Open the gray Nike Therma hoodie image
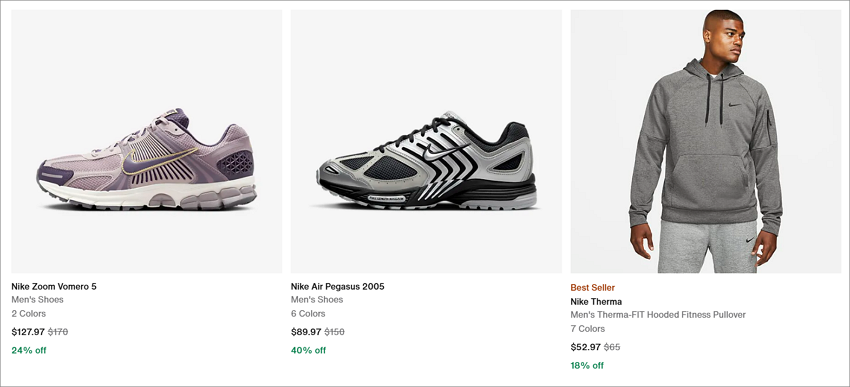Viewport: 850px width, 387px height. [x=706, y=141]
